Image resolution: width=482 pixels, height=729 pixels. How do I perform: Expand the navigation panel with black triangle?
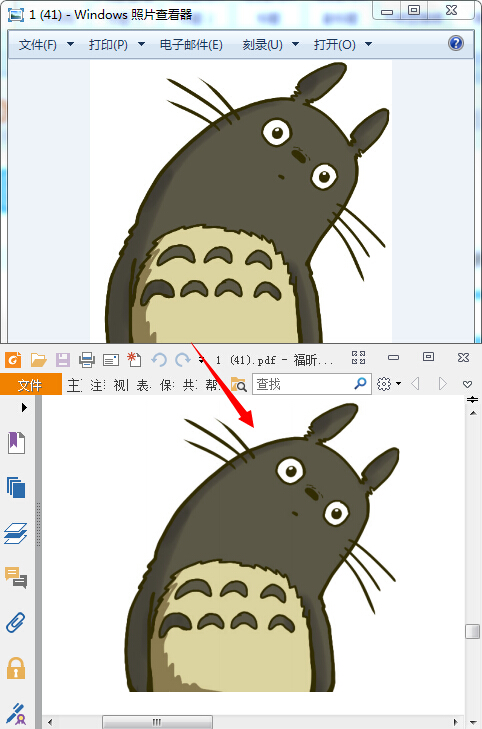[24, 407]
